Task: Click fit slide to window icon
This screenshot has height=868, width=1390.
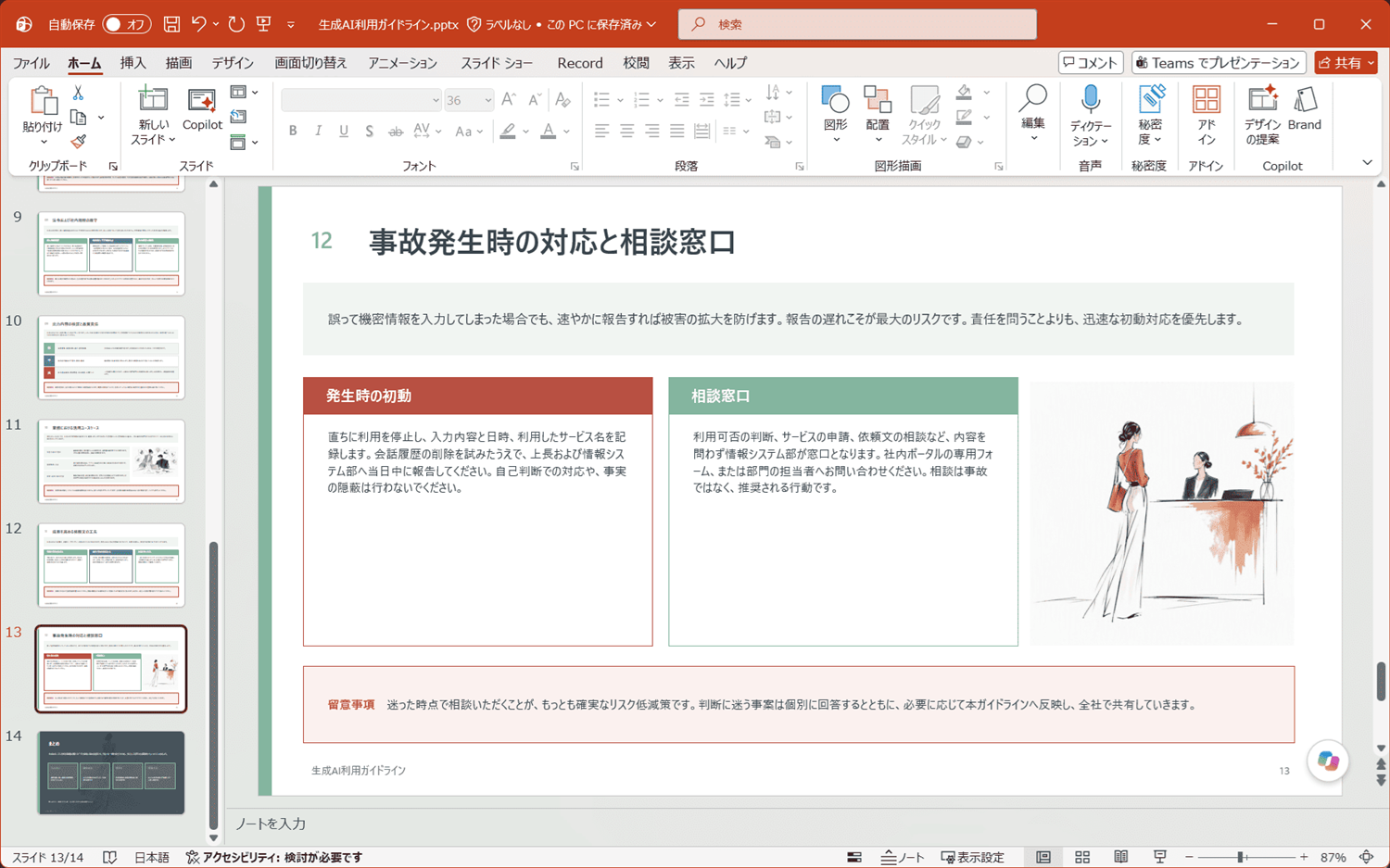Action: click(x=1367, y=857)
